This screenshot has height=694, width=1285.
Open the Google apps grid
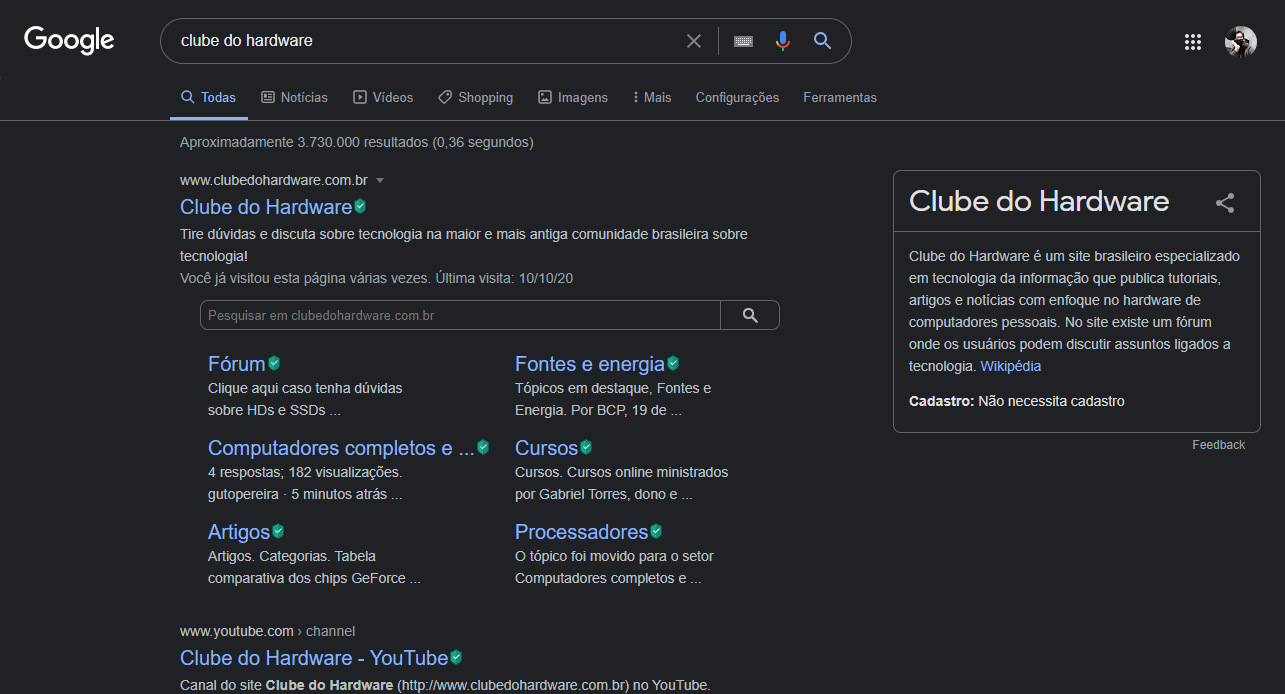coord(1192,42)
